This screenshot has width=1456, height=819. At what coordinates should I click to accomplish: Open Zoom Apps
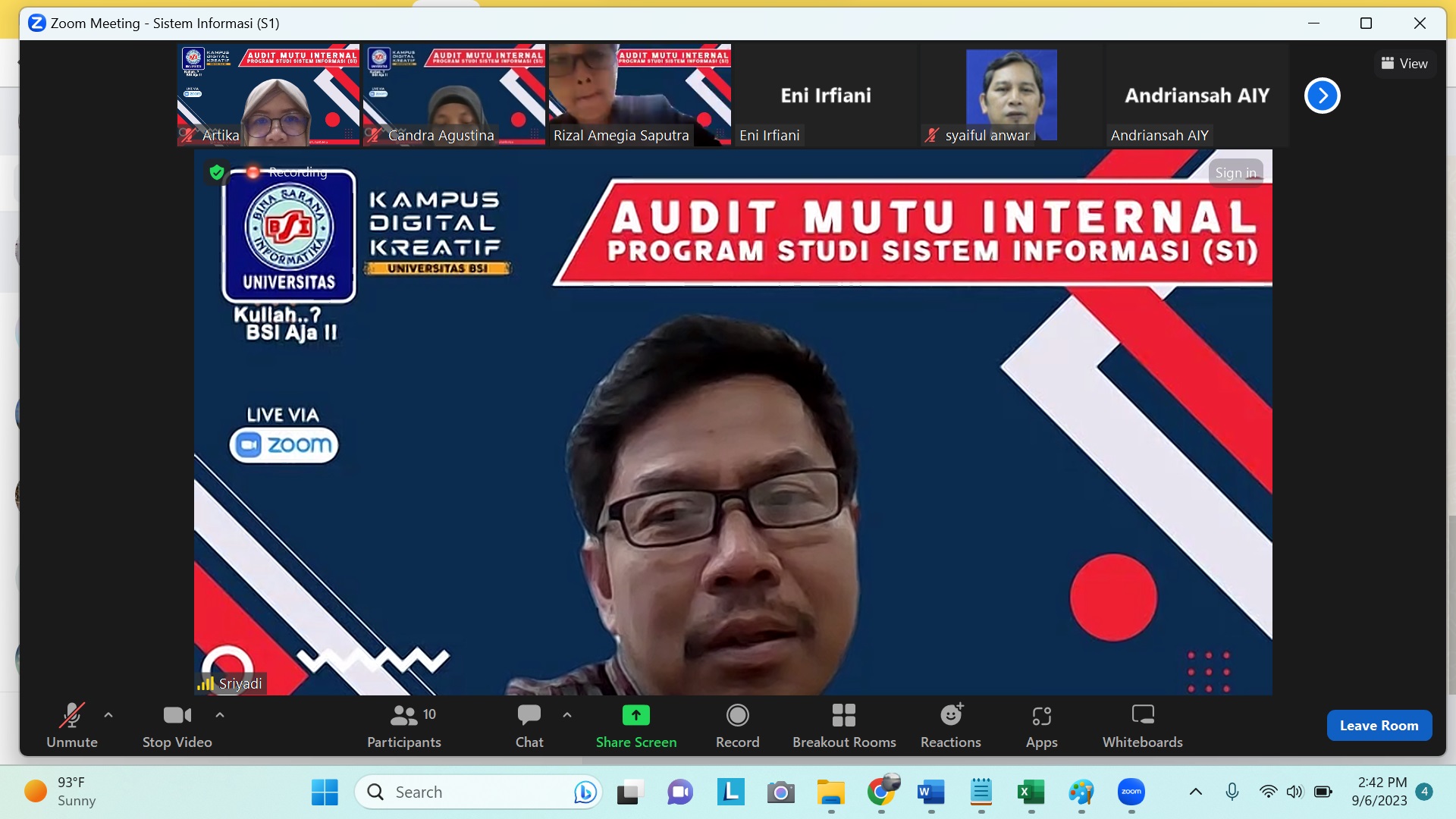[1042, 726]
